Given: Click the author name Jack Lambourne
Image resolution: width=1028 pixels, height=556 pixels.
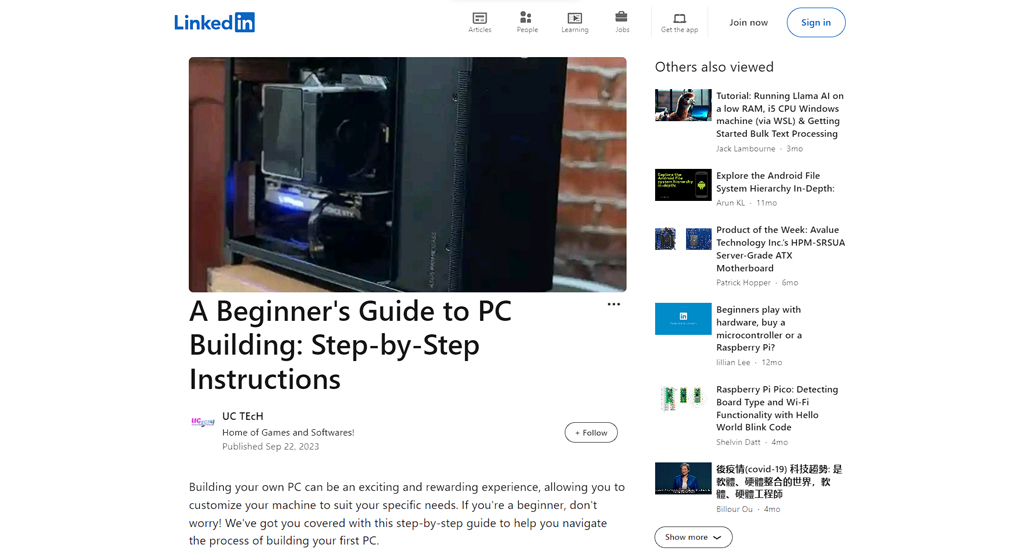Looking at the screenshot, I should (x=745, y=149).
